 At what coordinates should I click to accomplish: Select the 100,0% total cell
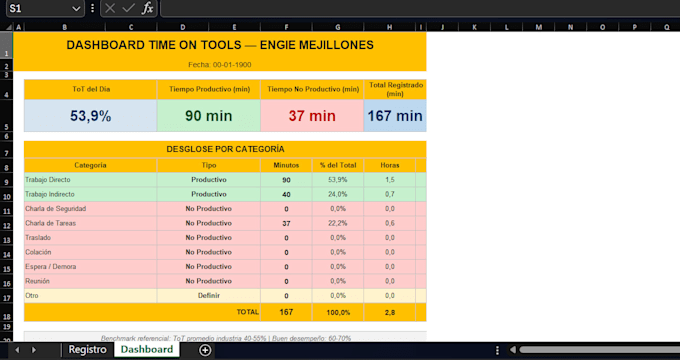[x=338, y=312]
